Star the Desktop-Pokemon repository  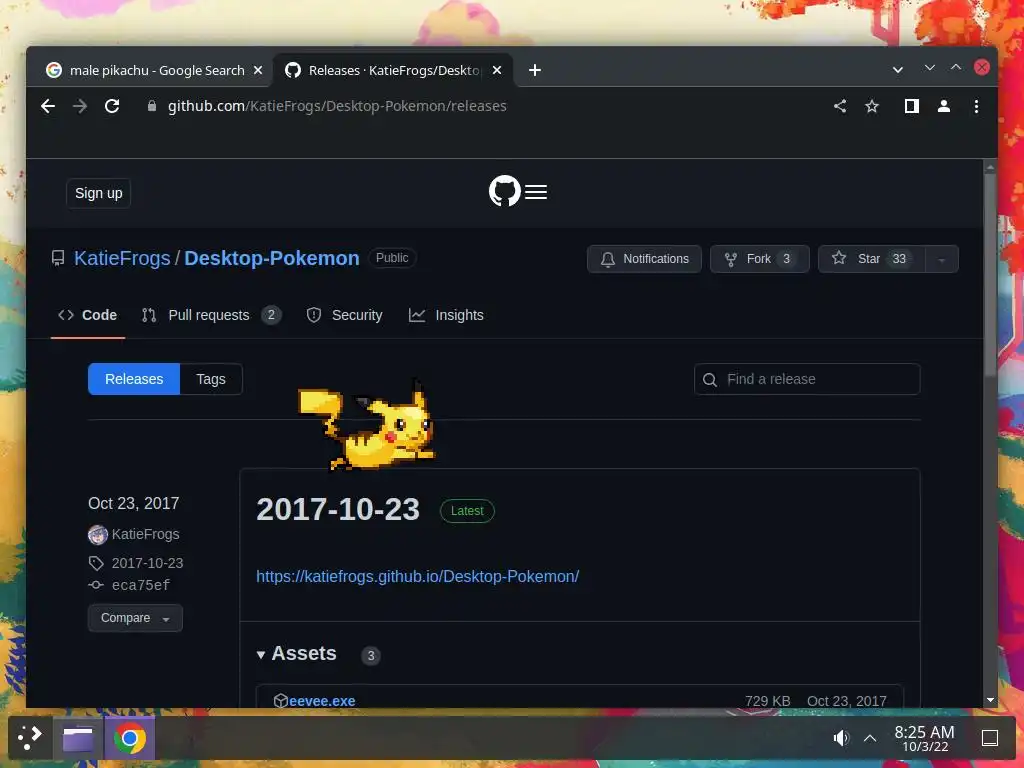tap(871, 259)
